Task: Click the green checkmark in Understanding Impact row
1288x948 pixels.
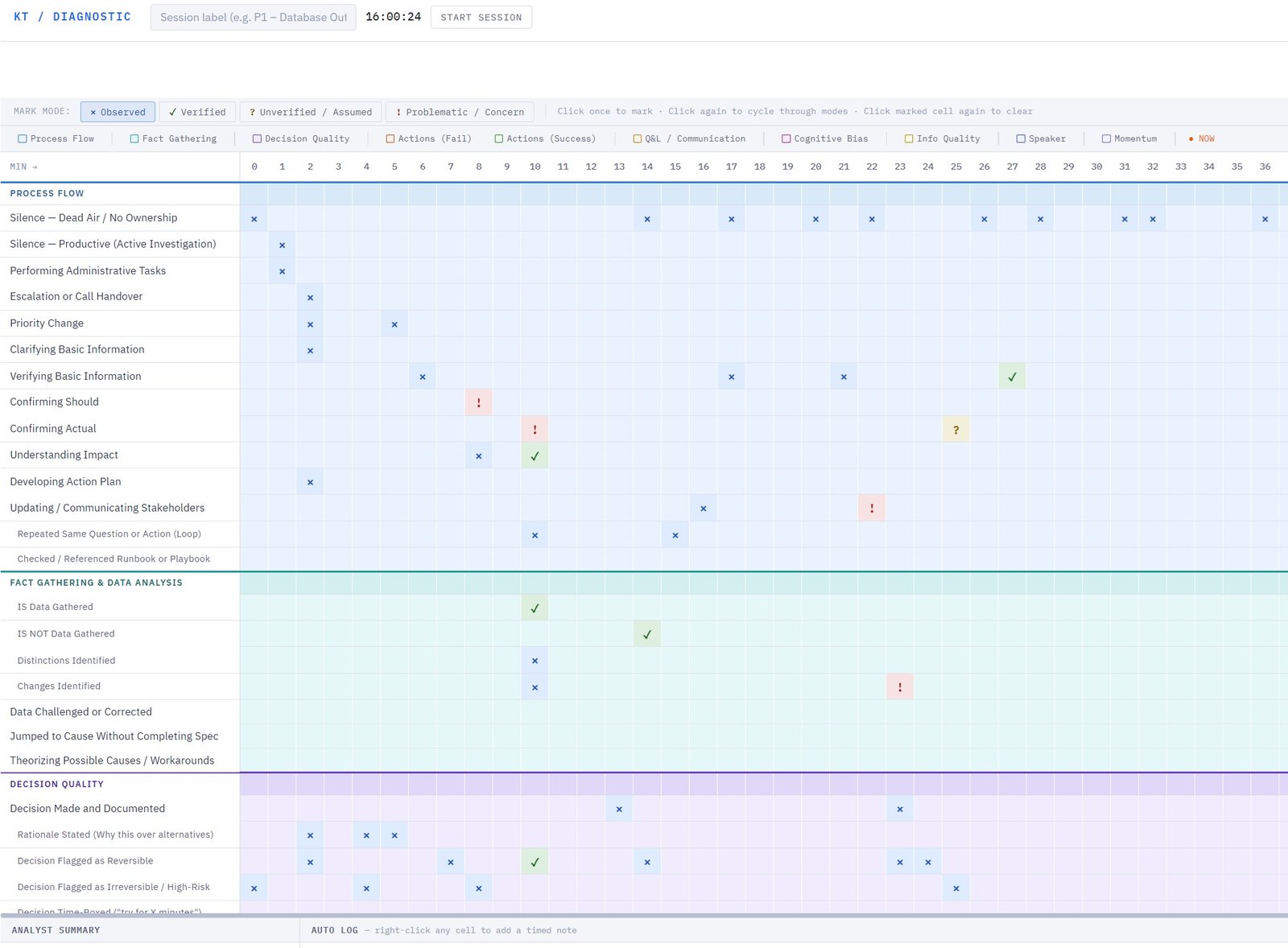Action: 535,455
